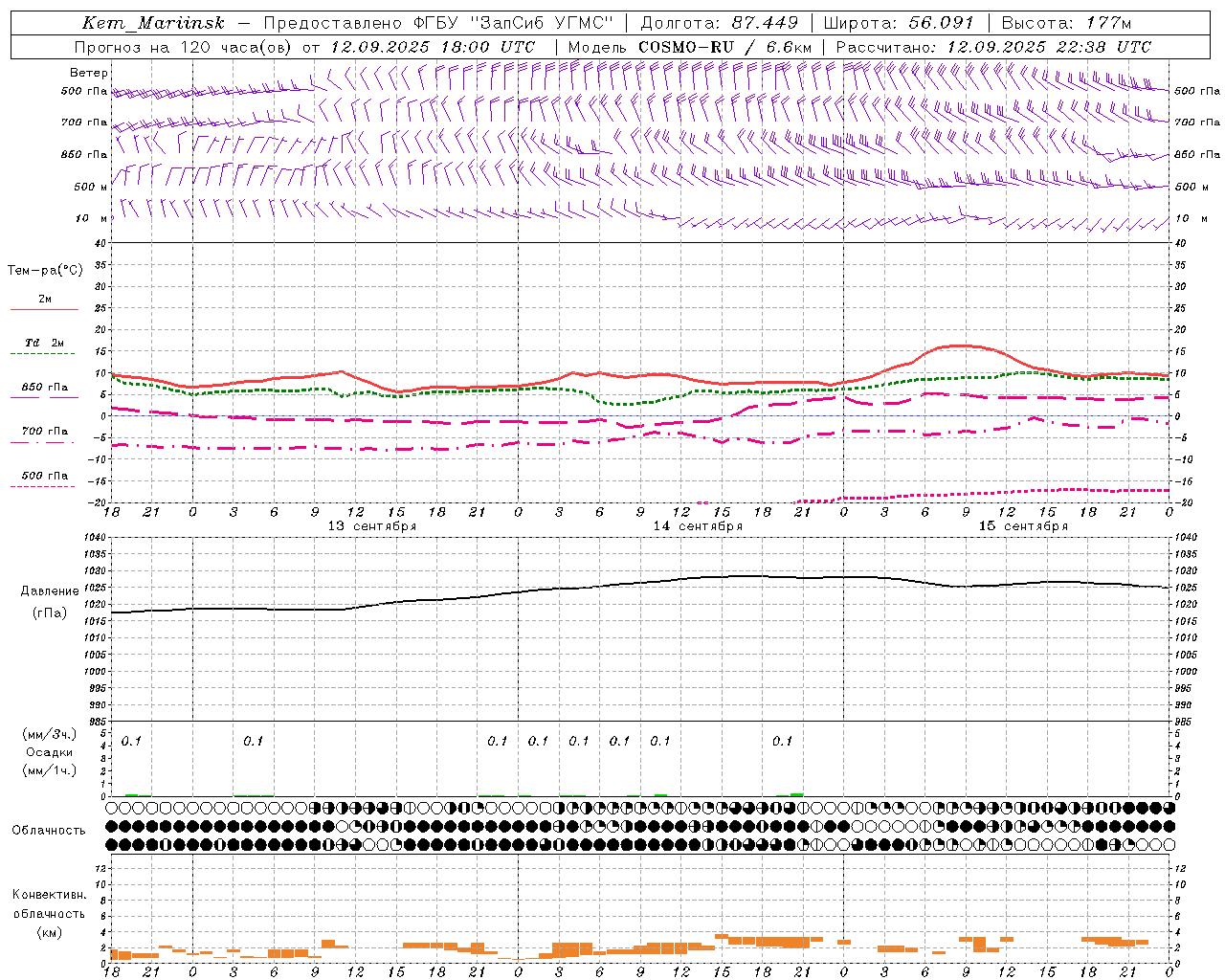1225x980 pixels.
Task: Click the longitude value Долгота: 87.449
Action: pos(719,23)
